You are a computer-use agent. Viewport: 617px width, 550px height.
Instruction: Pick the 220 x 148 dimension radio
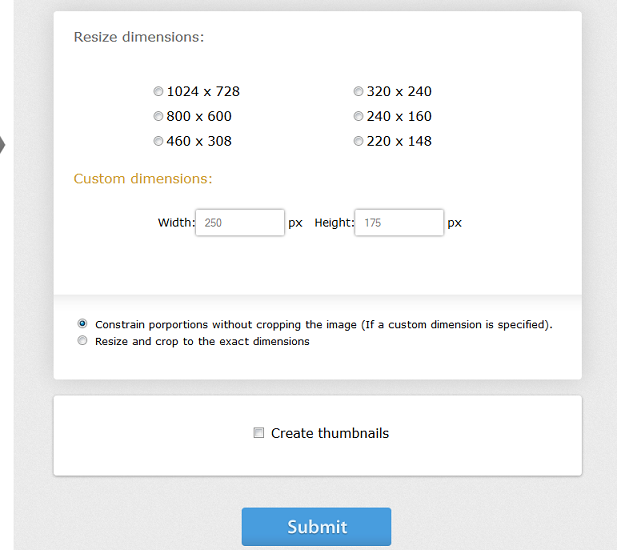pyautogui.click(x=358, y=141)
